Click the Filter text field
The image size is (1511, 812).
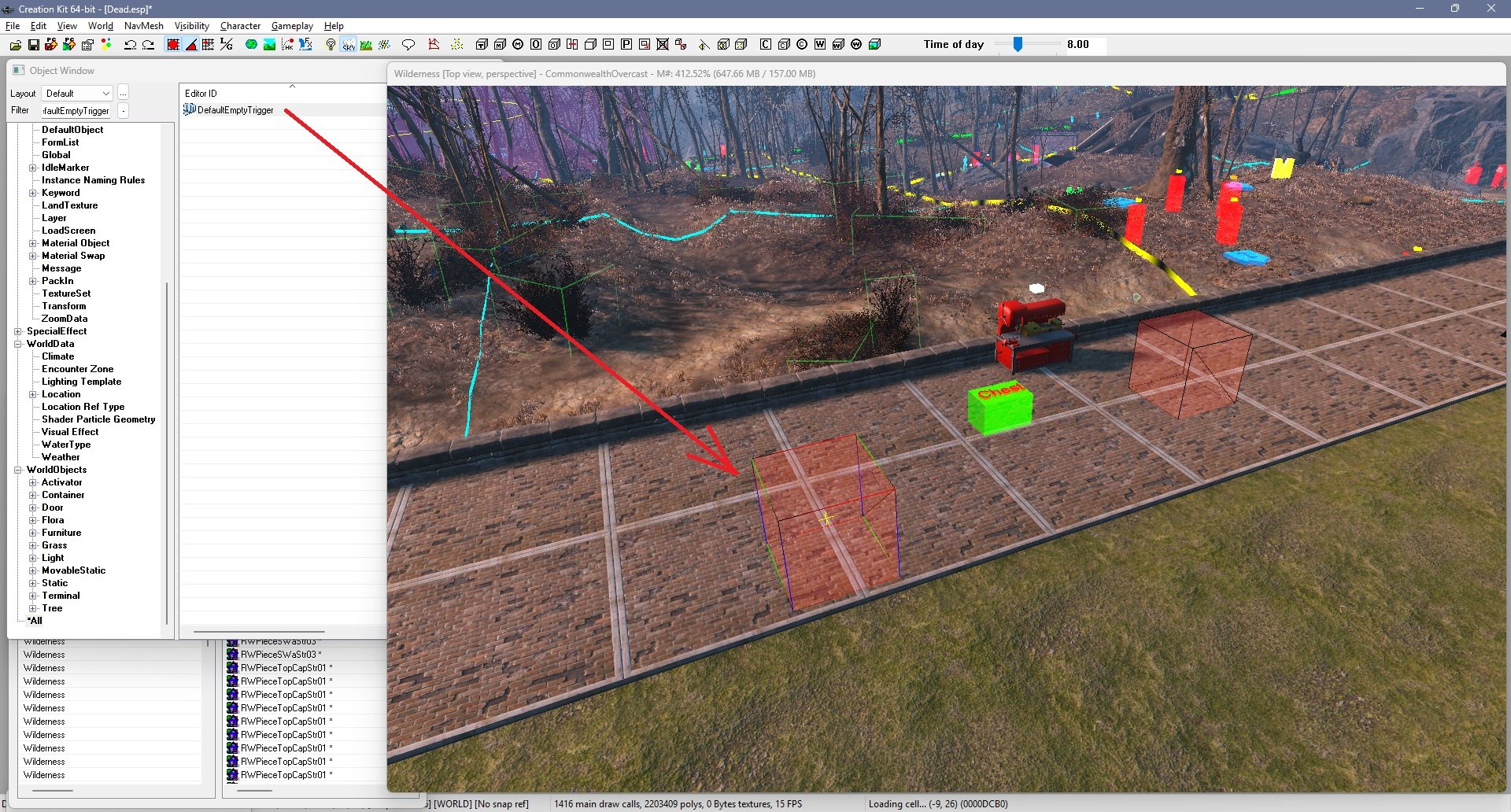(76, 111)
